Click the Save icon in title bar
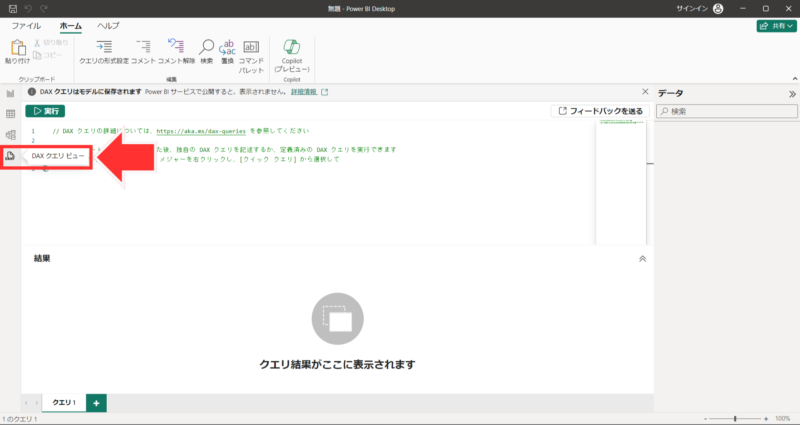 13,9
